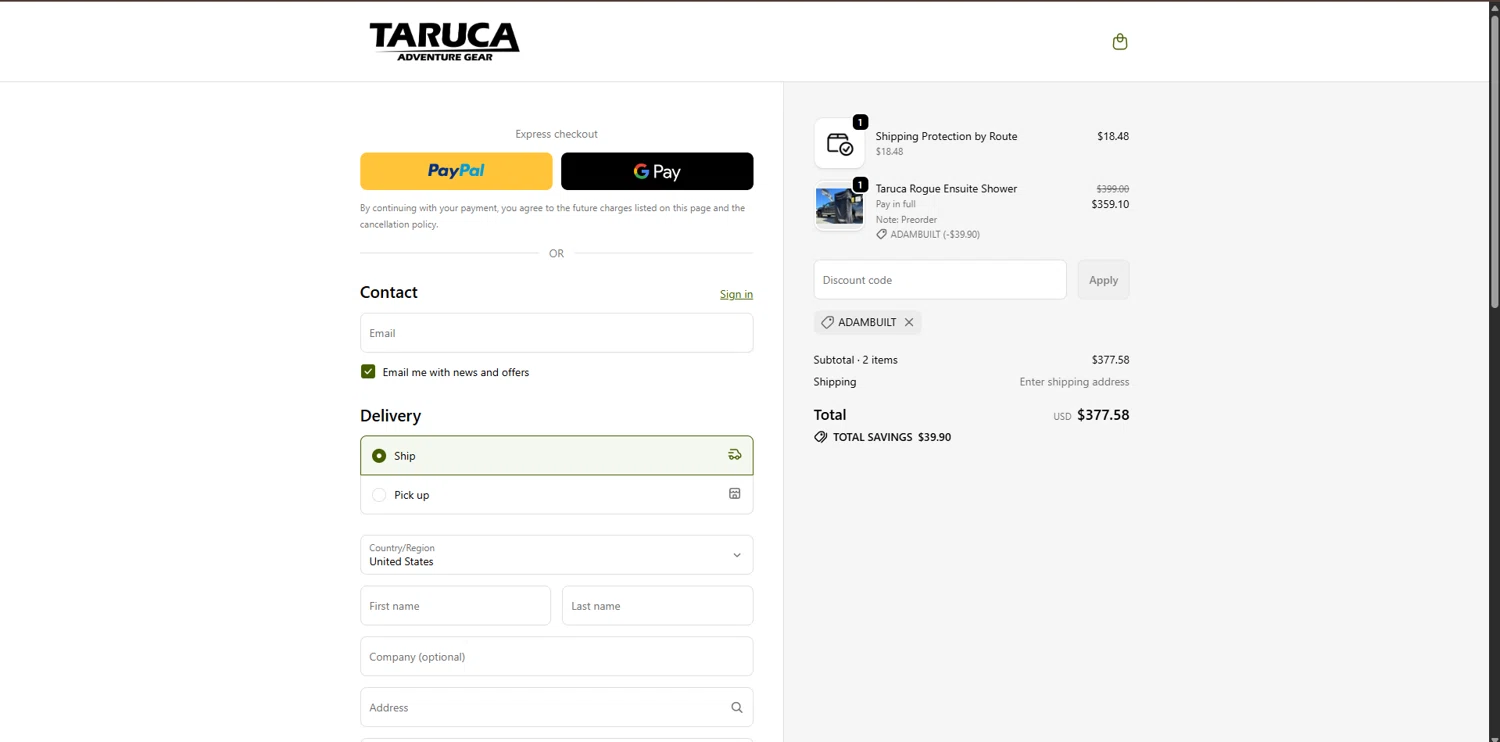Click the 'Express checkout' heading text

tap(557, 134)
